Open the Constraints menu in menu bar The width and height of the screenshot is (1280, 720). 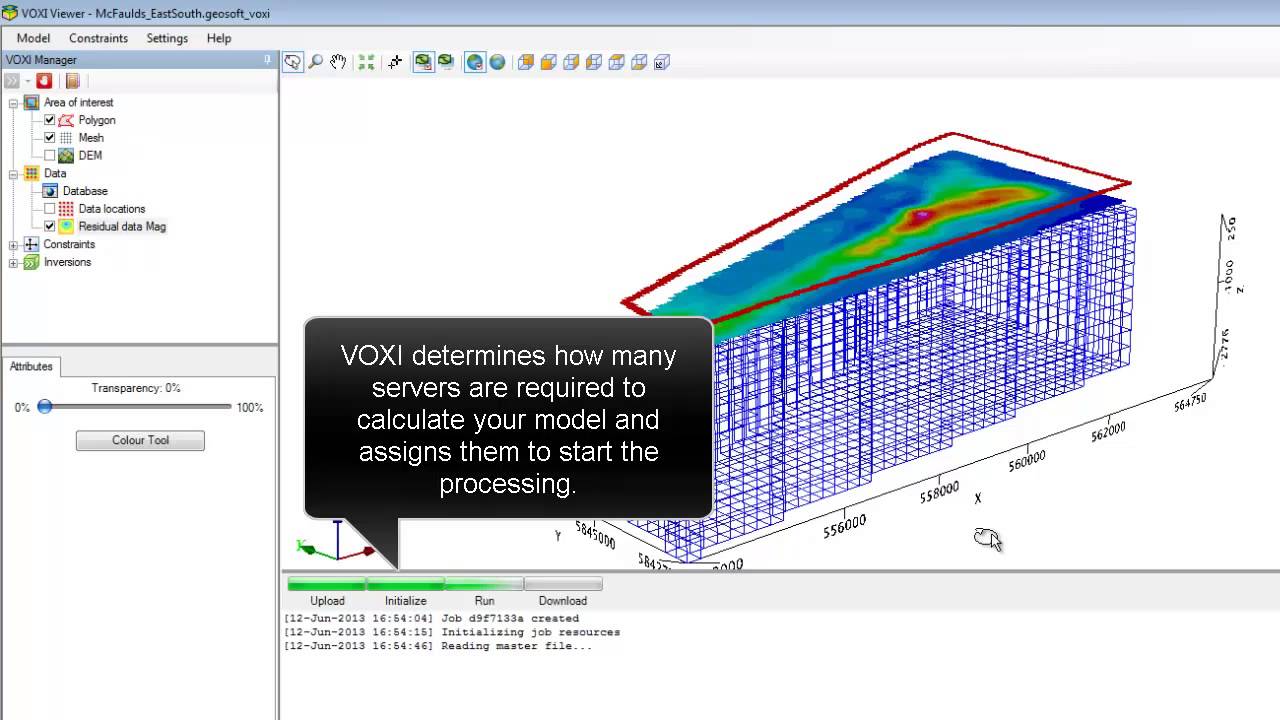coord(98,38)
